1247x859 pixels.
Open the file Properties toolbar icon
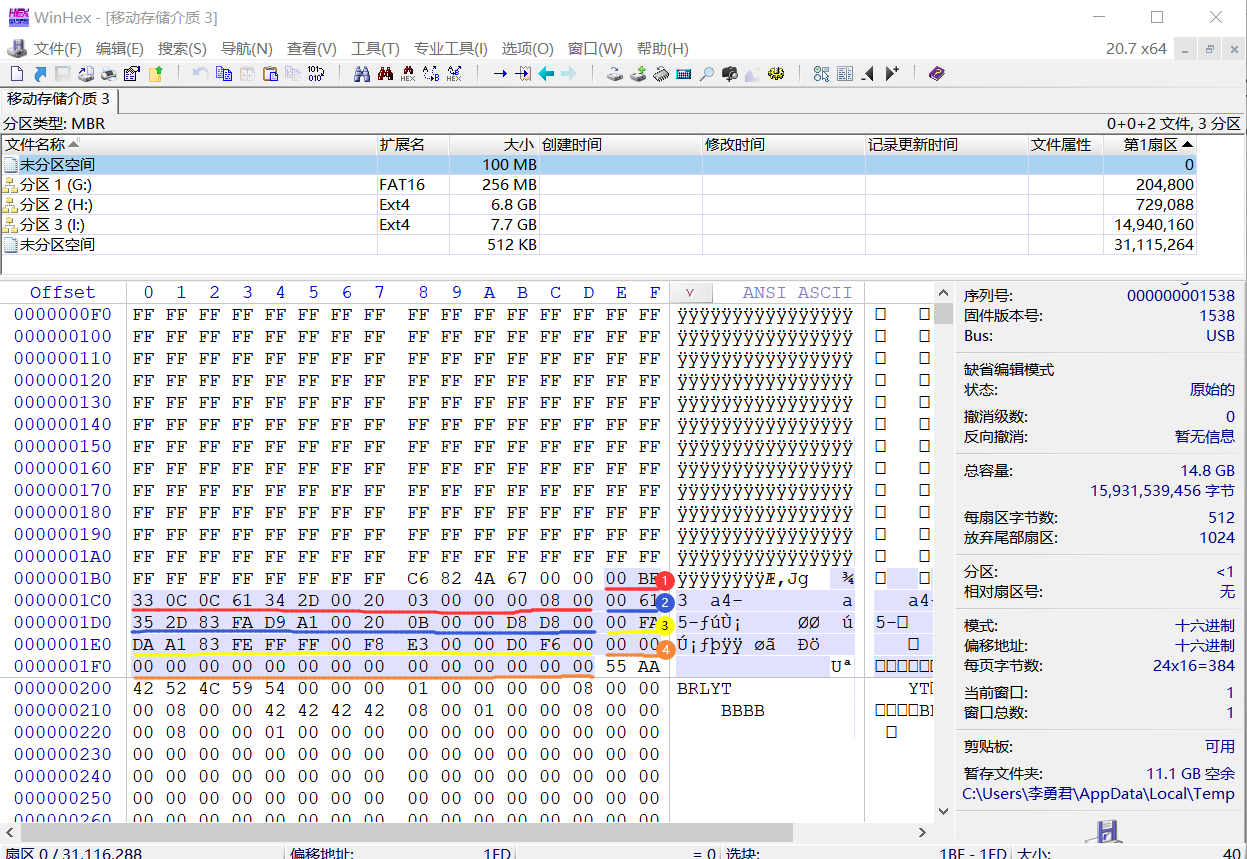pyautogui.click(x=132, y=74)
